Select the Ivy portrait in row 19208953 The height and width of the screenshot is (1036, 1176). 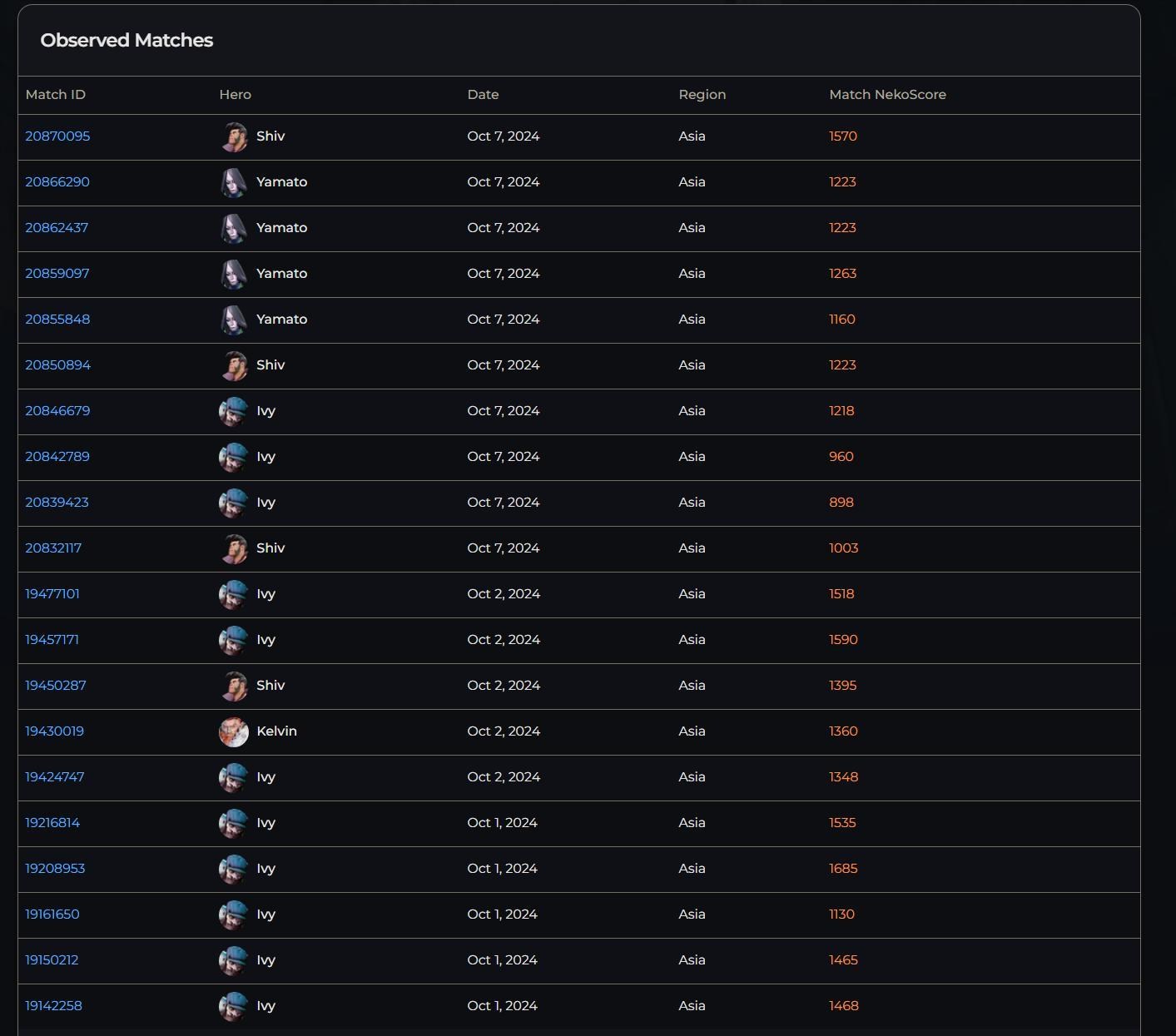click(234, 870)
